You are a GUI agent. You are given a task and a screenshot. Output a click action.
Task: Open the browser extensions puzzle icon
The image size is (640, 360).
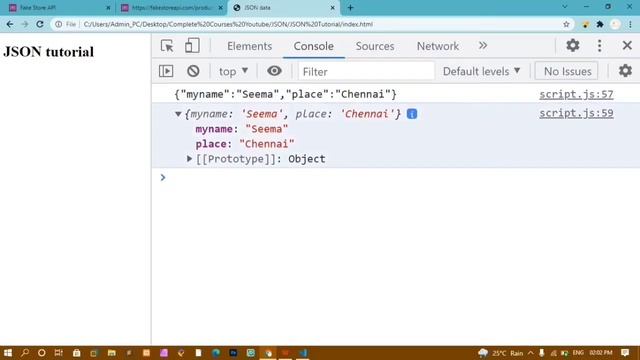600,24
